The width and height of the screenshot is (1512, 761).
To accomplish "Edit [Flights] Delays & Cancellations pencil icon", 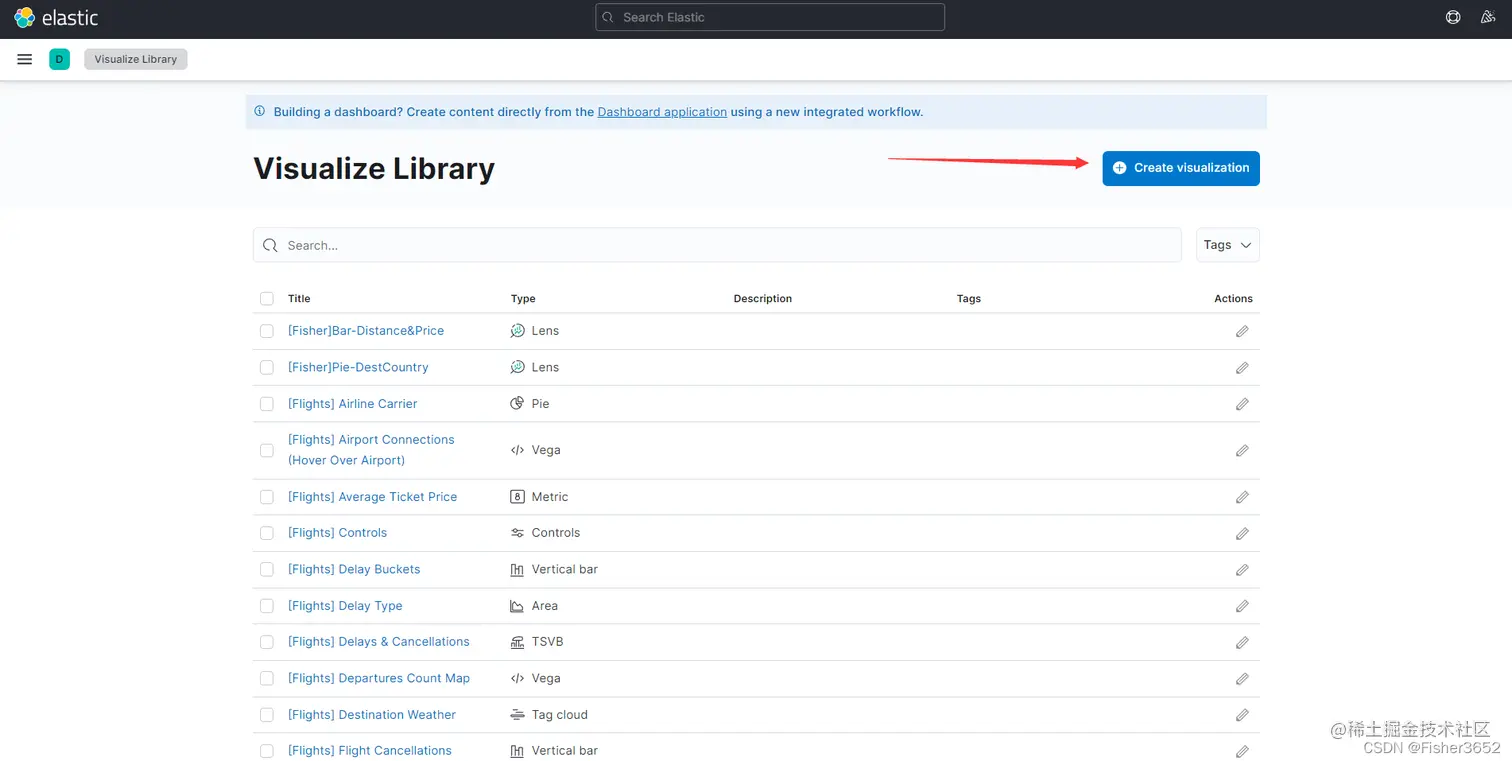I will (x=1242, y=643).
